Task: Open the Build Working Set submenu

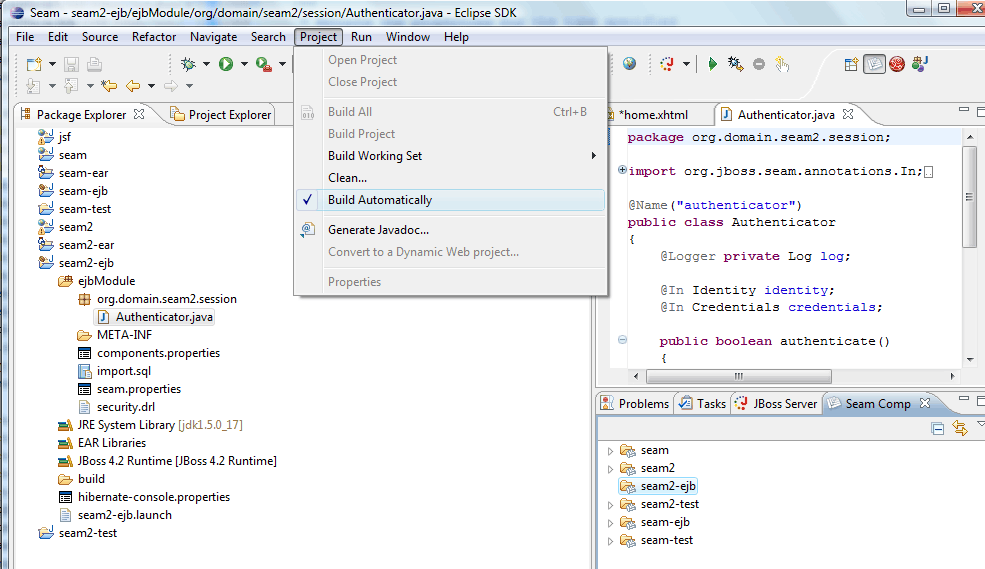Action: (375, 156)
